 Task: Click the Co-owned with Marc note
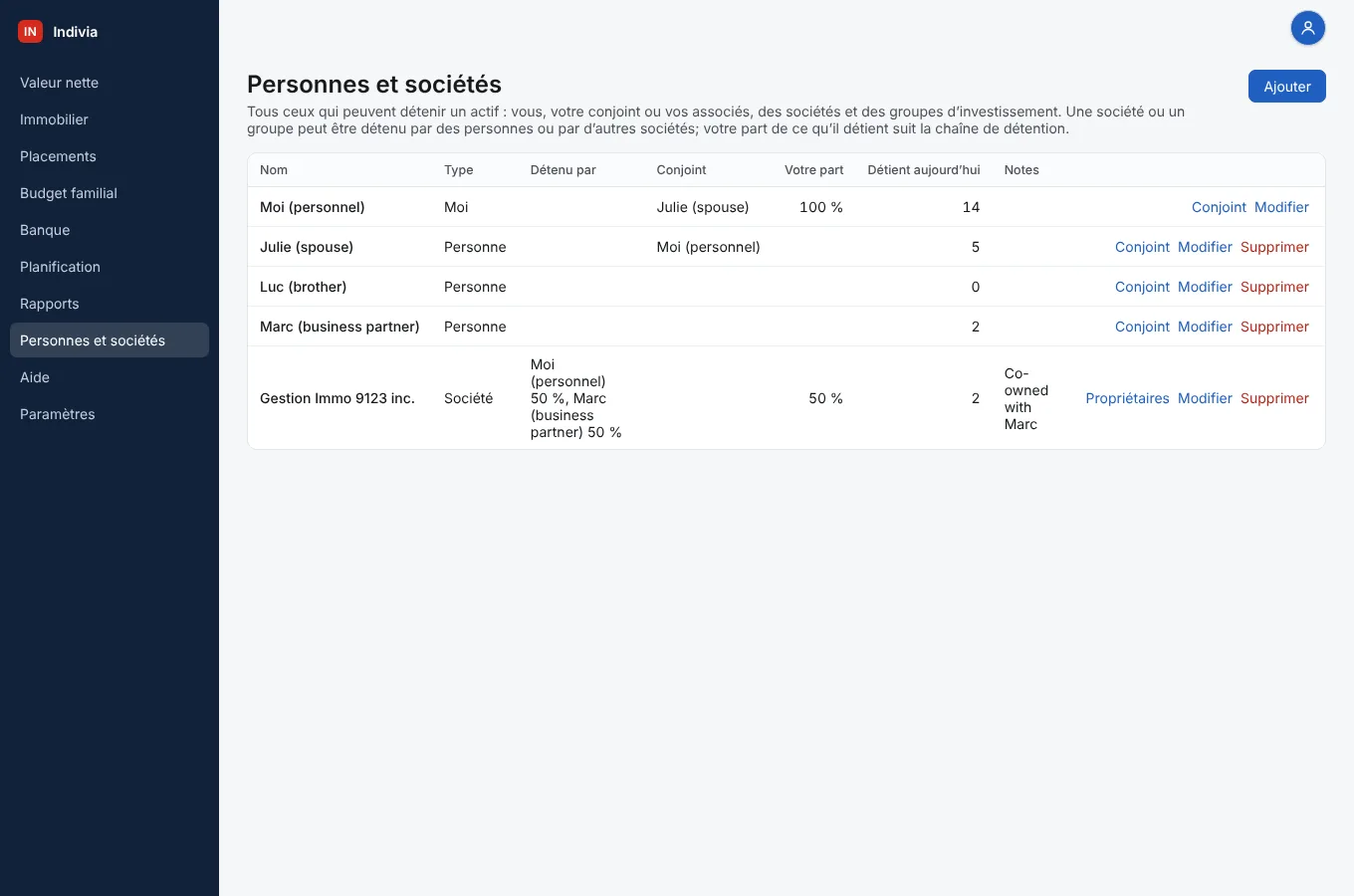1026,398
